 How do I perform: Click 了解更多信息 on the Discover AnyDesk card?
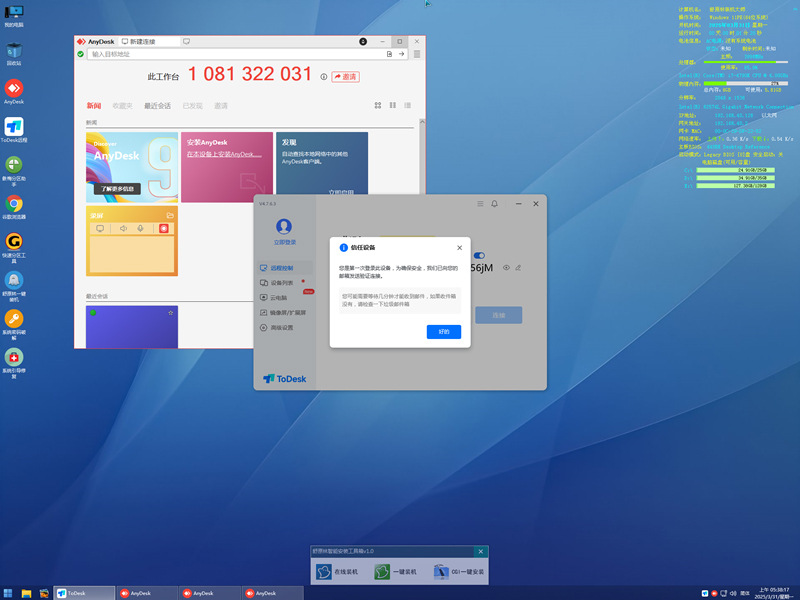(117, 189)
